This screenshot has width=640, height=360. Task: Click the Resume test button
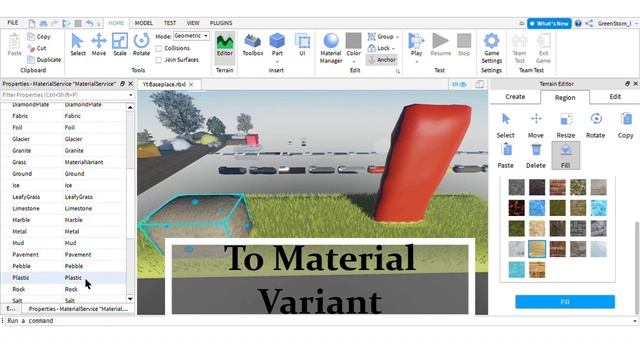click(440, 45)
